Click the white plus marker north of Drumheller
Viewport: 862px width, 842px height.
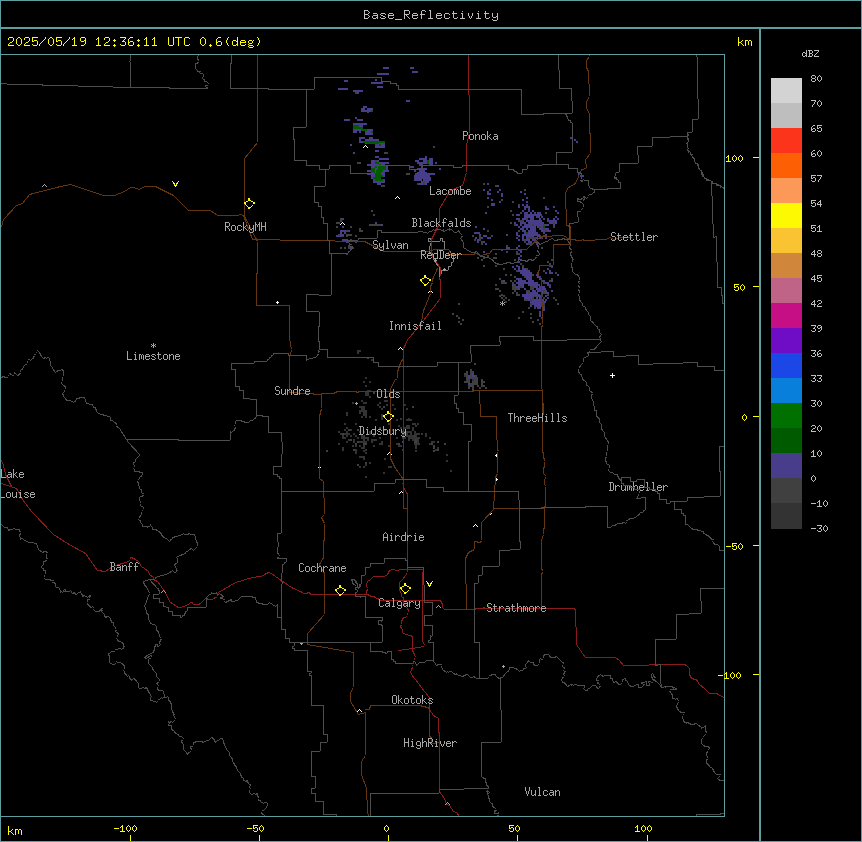[612, 375]
